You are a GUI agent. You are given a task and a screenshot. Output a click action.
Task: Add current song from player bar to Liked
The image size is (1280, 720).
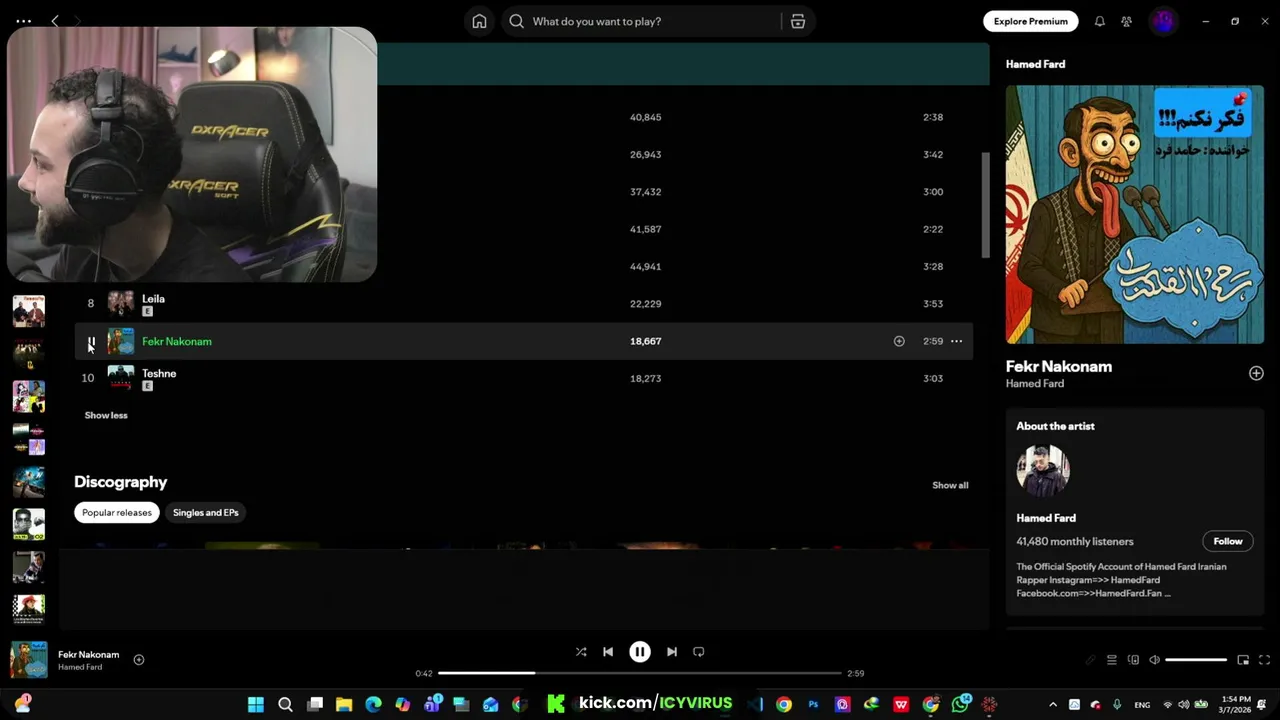(139, 660)
